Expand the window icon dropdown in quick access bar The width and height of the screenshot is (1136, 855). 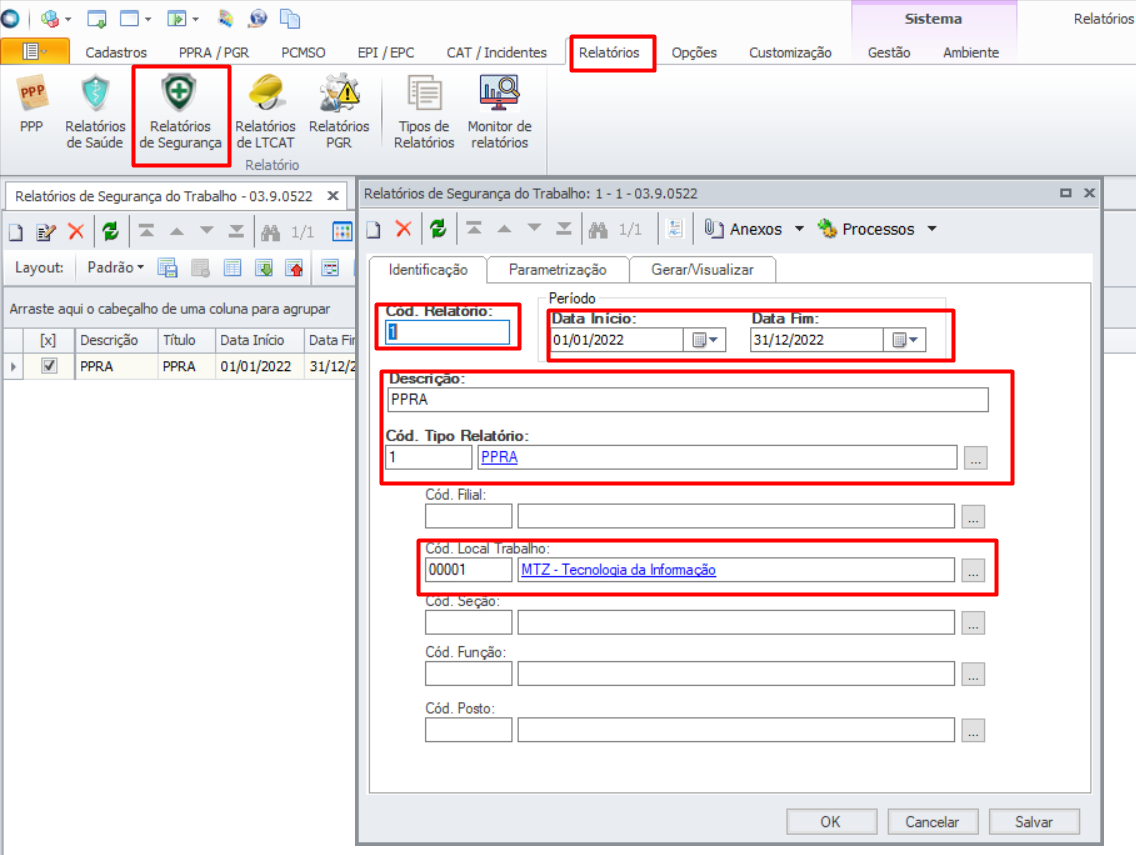tap(148, 19)
